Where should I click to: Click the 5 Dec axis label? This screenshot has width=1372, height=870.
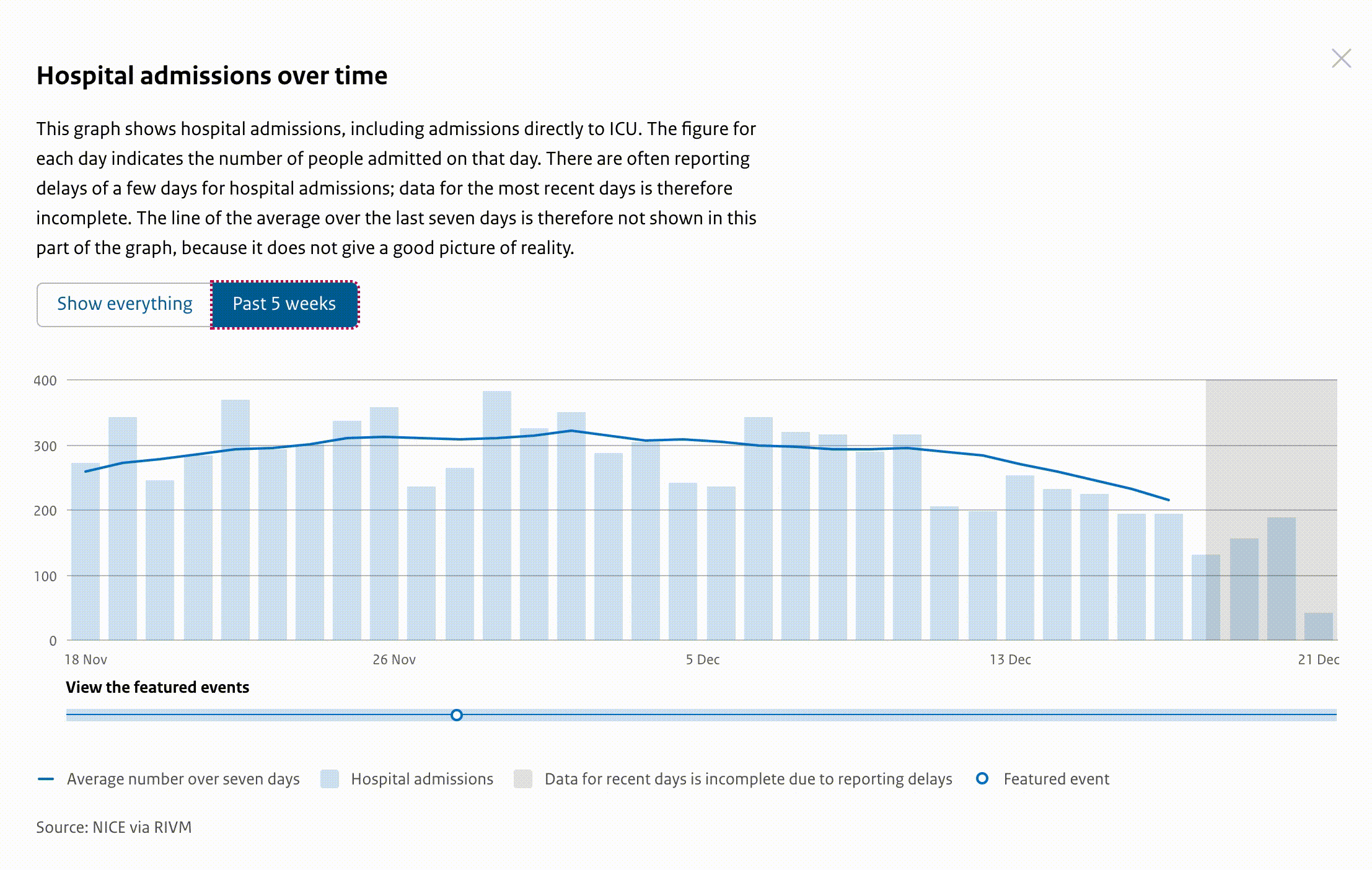703,659
